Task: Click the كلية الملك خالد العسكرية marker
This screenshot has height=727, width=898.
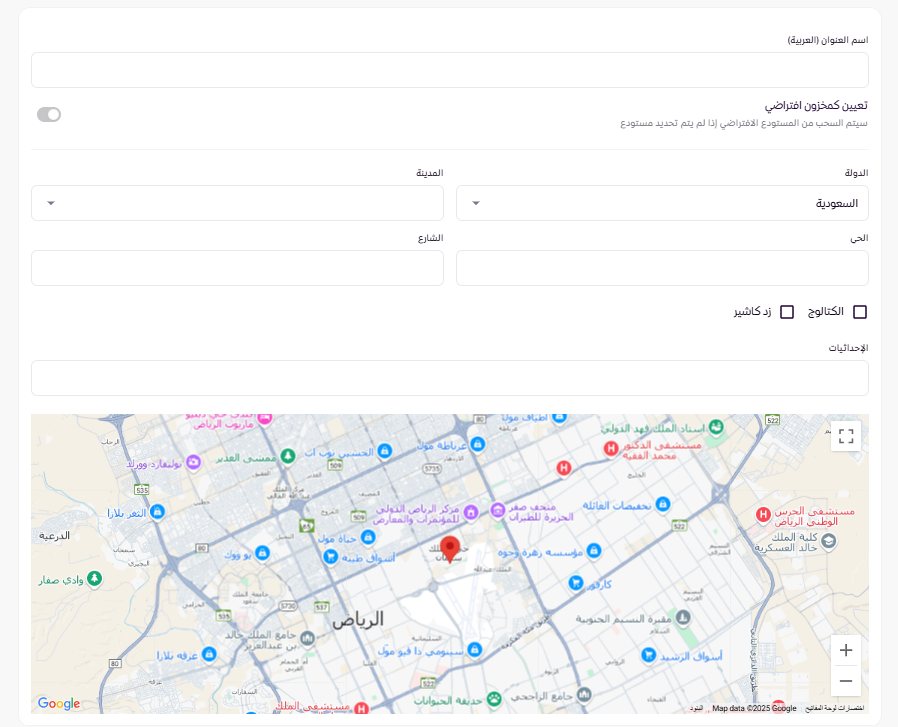Action: (828, 541)
